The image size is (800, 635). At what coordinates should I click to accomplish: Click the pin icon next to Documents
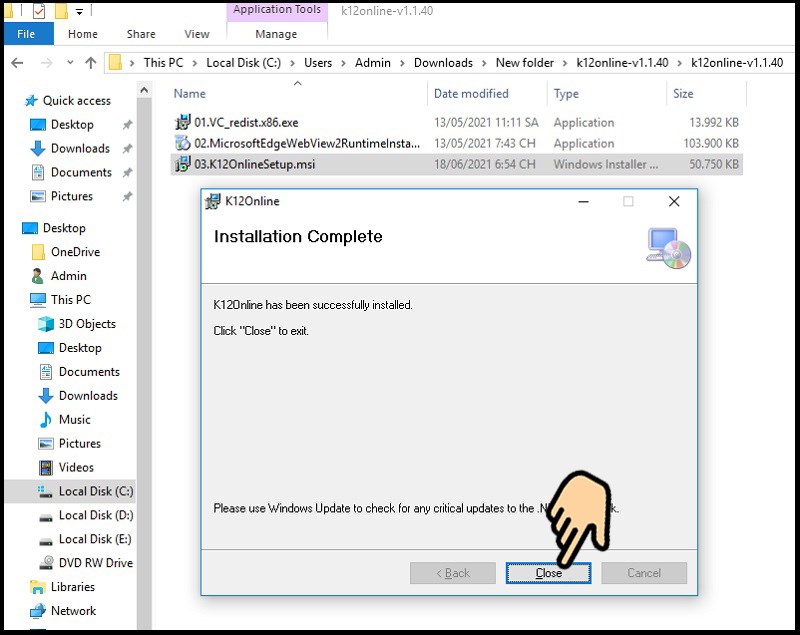click(x=128, y=172)
